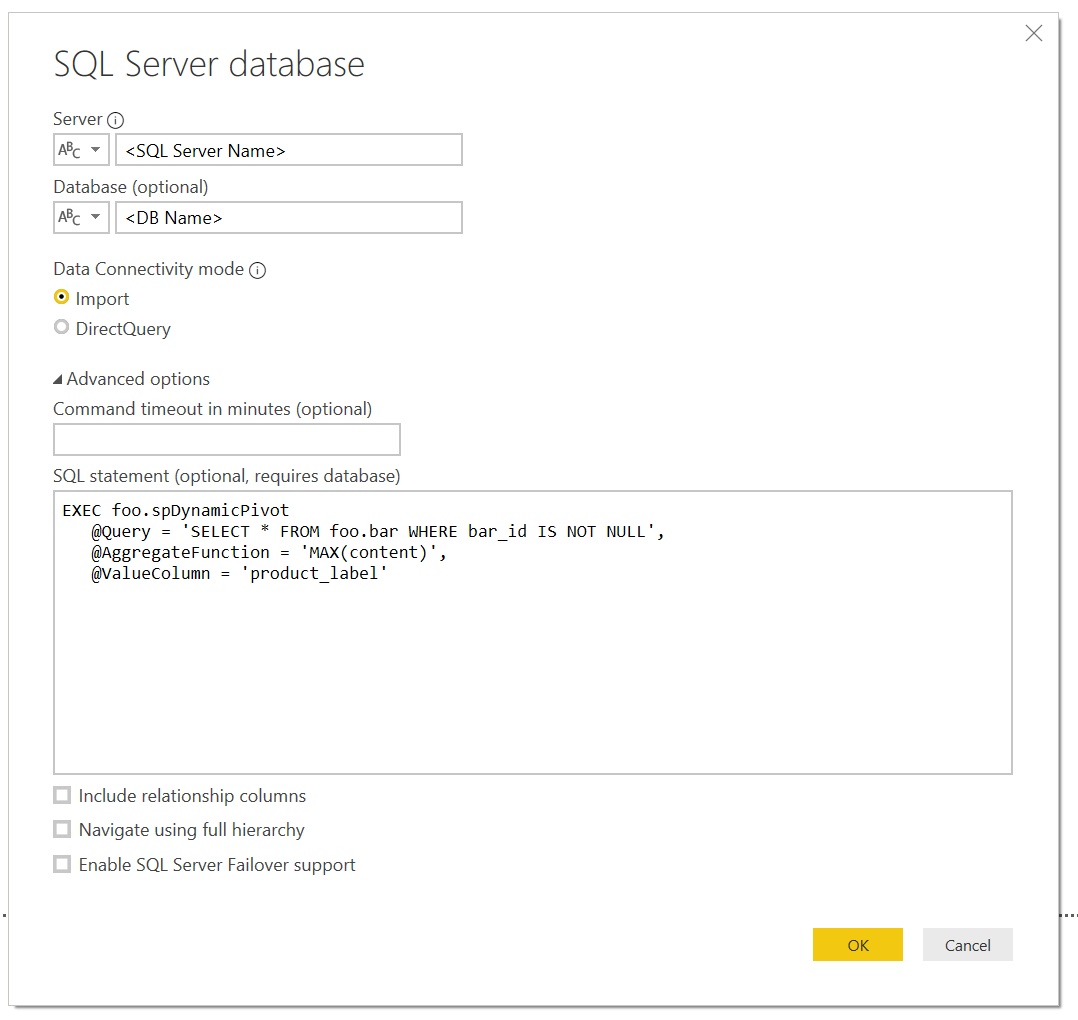
Task: Switch to DirectQuery mode
Action: 61,328
